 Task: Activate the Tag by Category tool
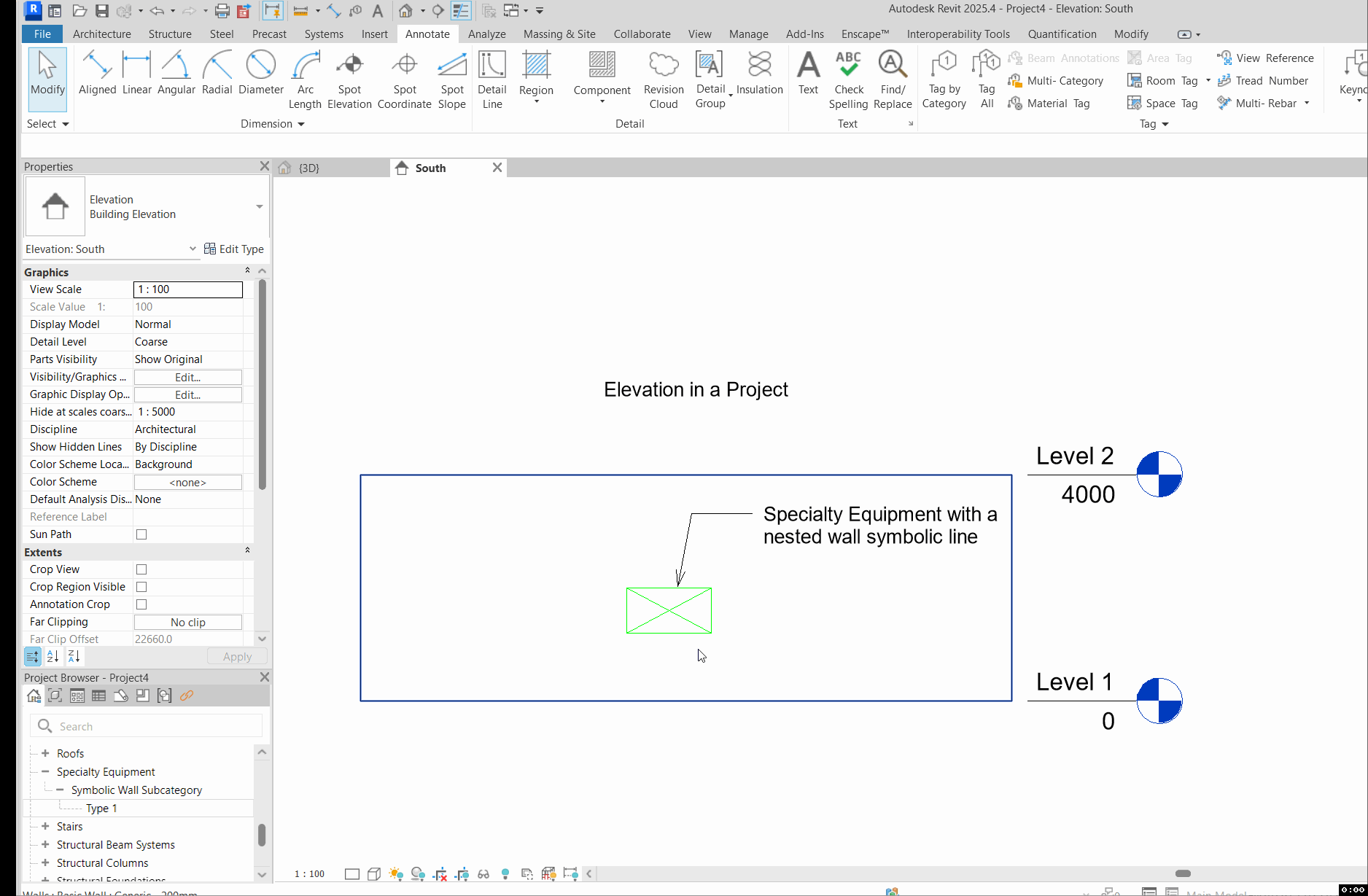pyautogui.click(x=944, y=77)
